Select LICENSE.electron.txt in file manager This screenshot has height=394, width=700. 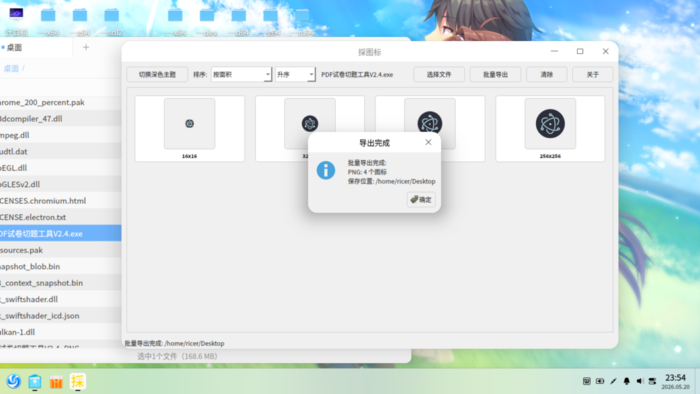[x=60, y=217]
